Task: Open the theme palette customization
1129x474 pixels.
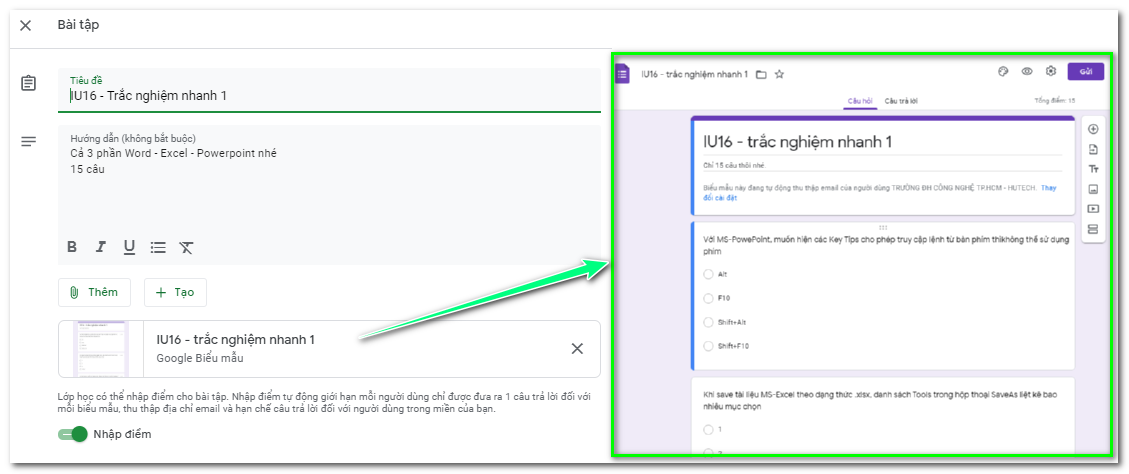Action: pyautogui.click(x=1004, y=71)
